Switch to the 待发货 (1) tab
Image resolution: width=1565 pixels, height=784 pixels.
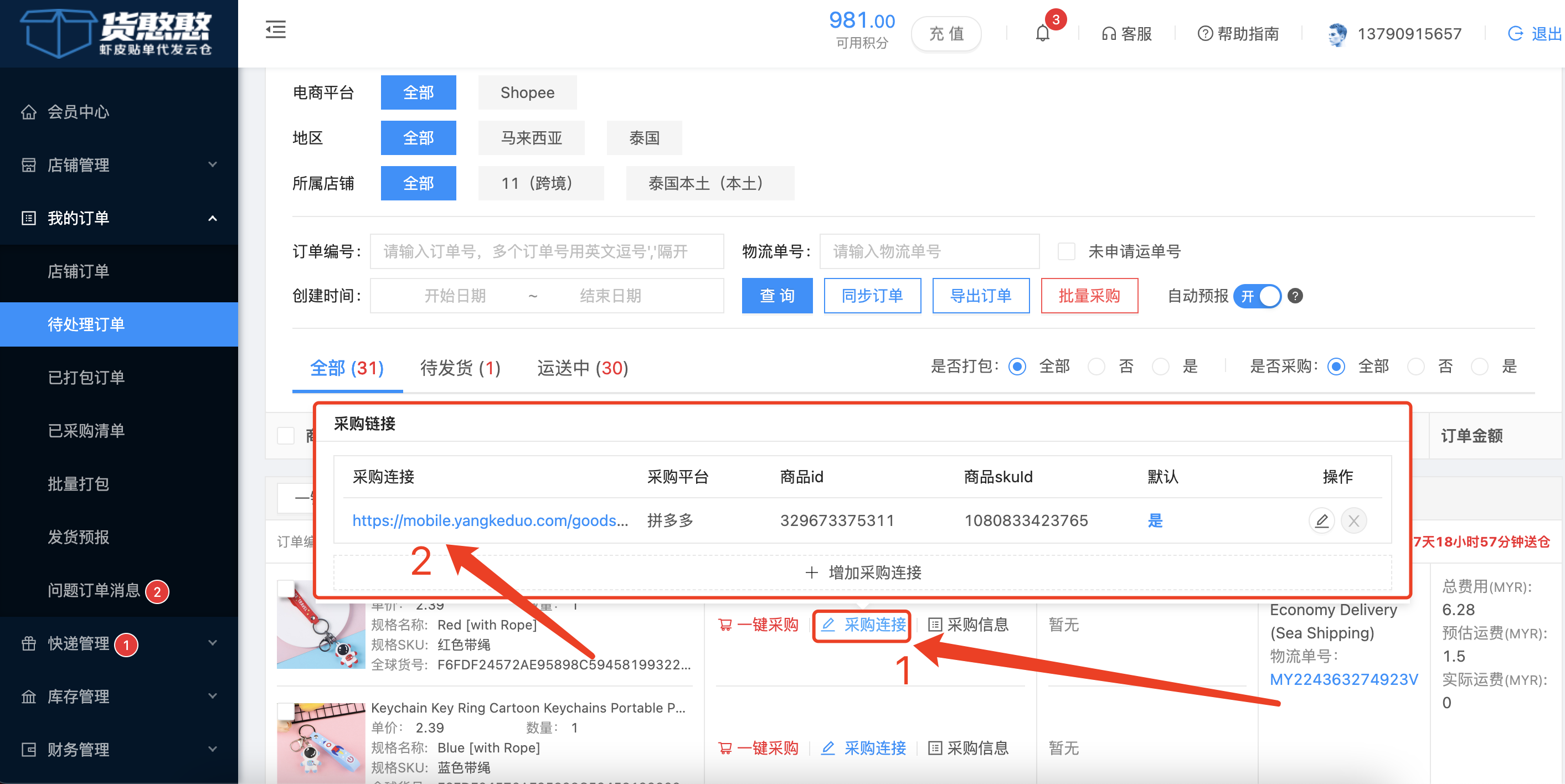tap(460, 368)
